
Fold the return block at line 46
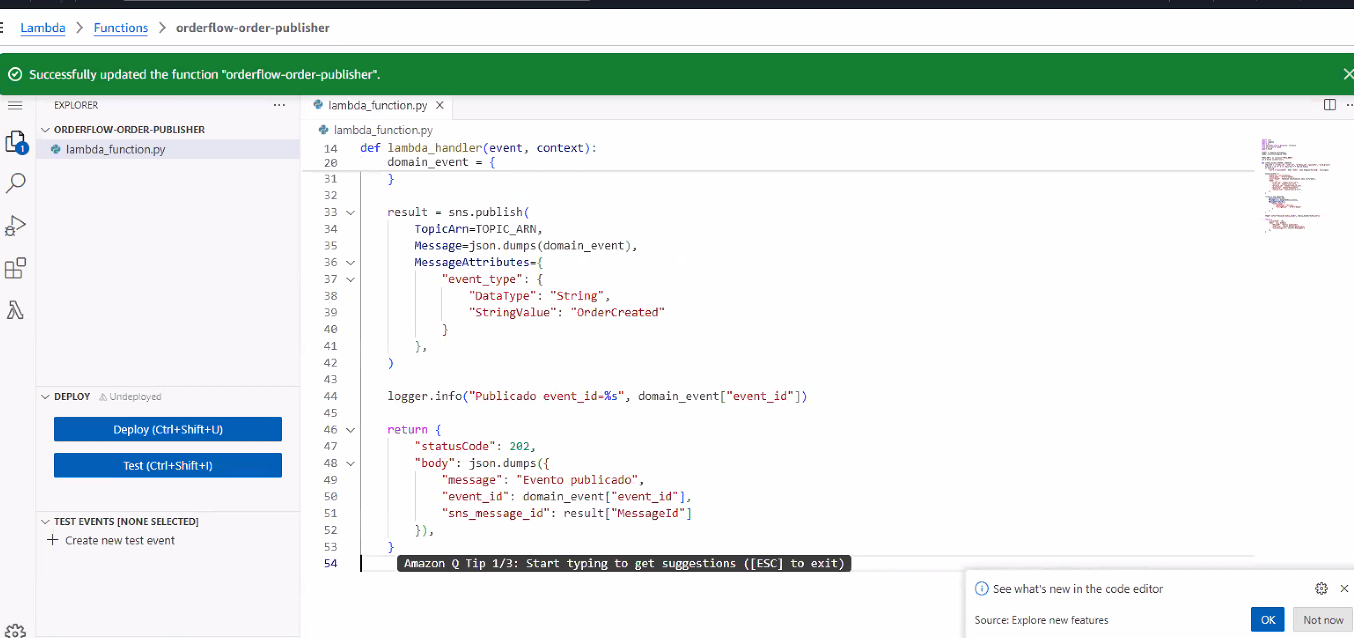pos(350,430)
